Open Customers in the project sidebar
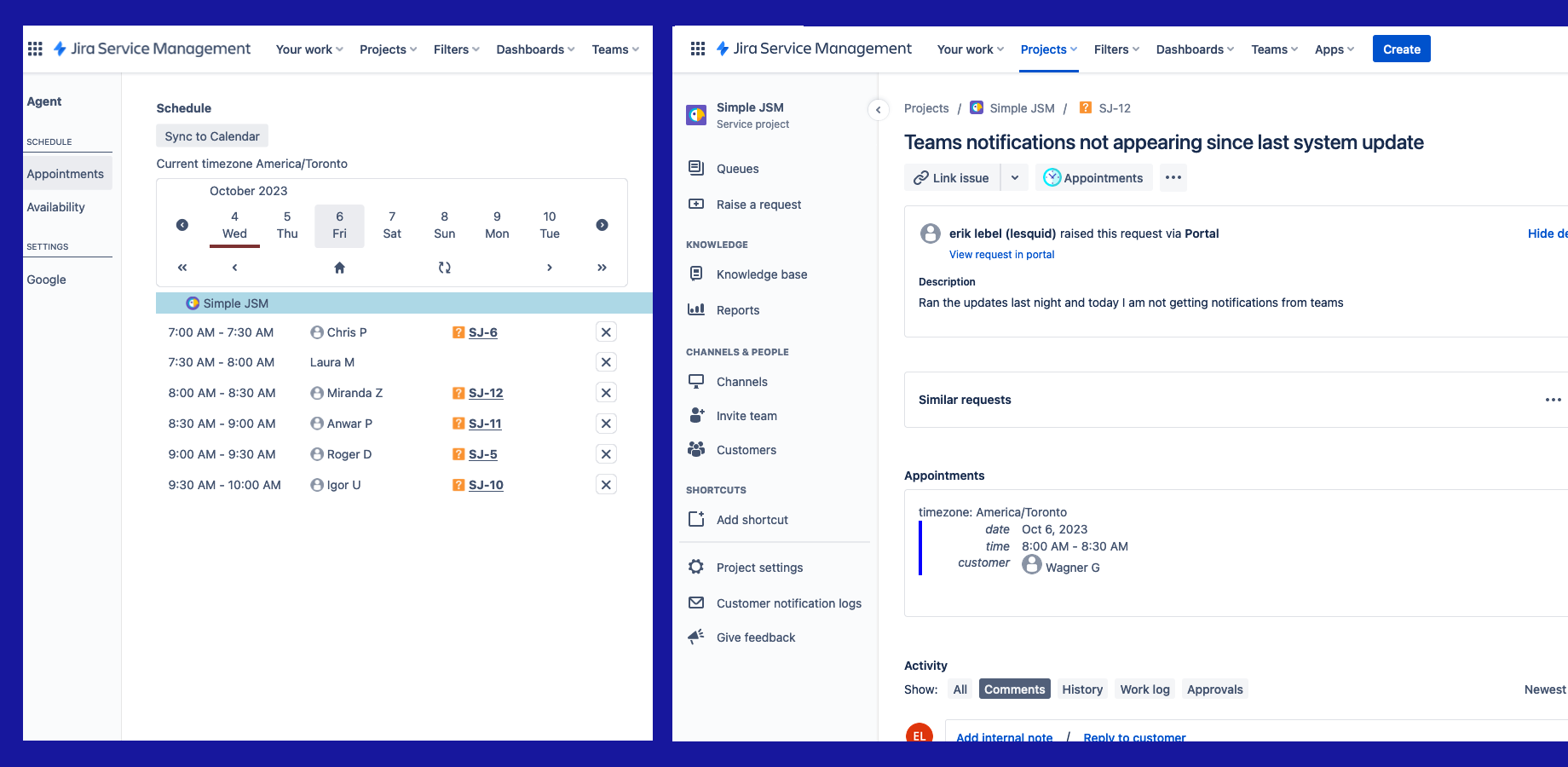This screenshot has width=1568, height=767. tap(747, 450)
